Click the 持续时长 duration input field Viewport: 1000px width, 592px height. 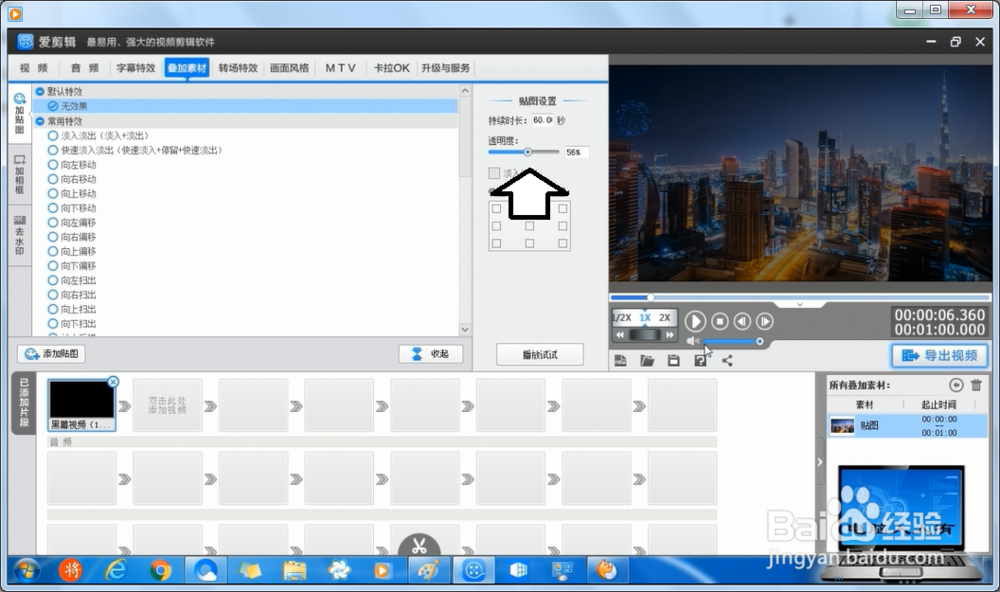(x=543, y=120)
